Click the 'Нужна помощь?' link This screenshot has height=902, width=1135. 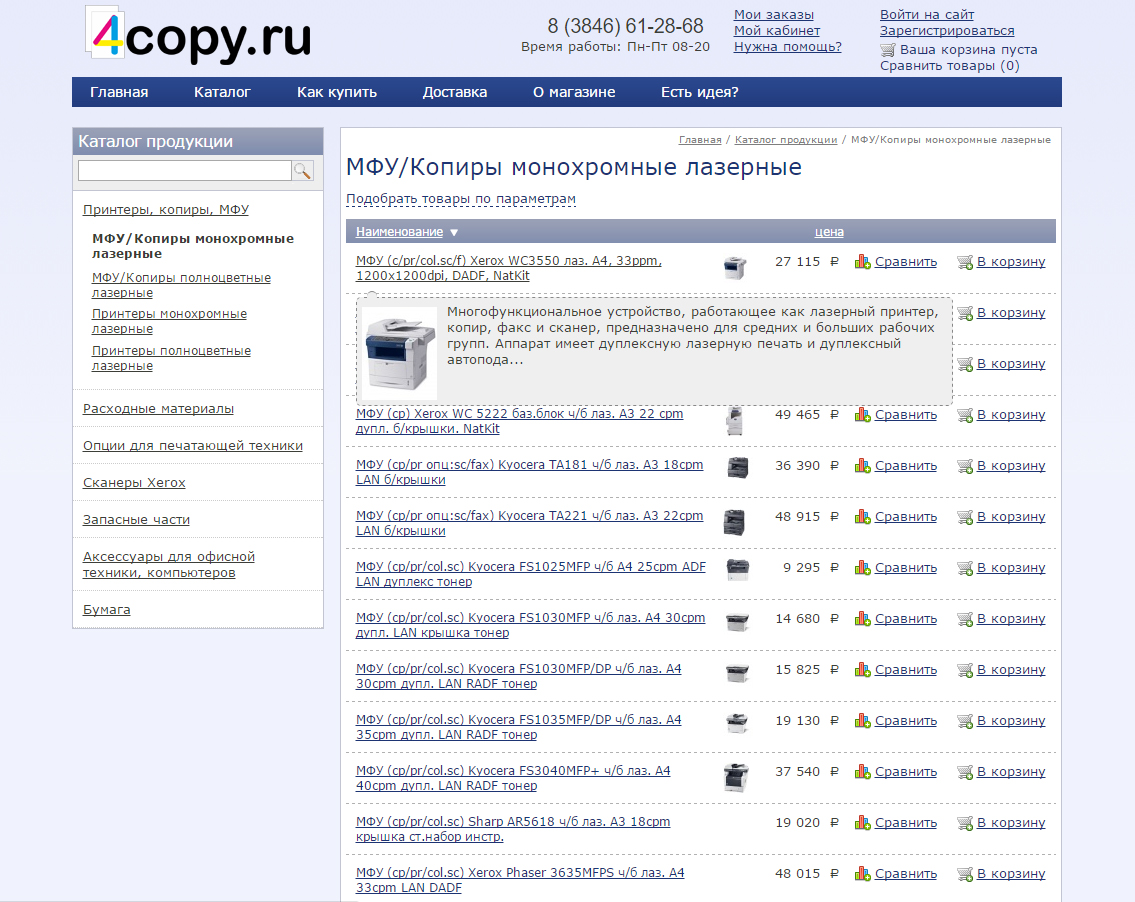788,46
